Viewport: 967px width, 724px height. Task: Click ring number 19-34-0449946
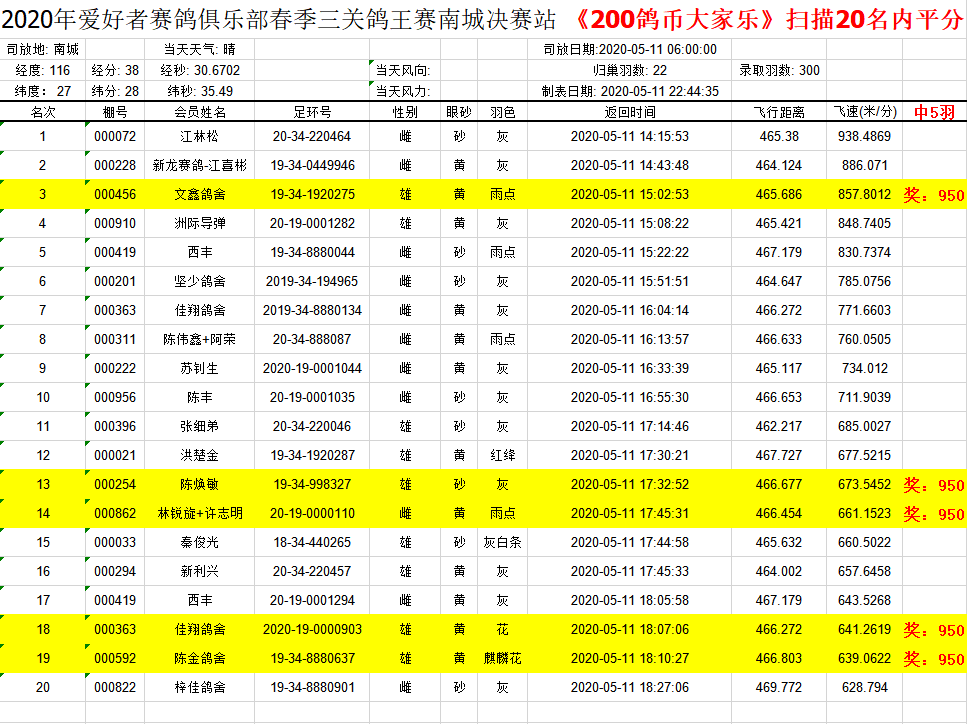(x=312, y=165)
